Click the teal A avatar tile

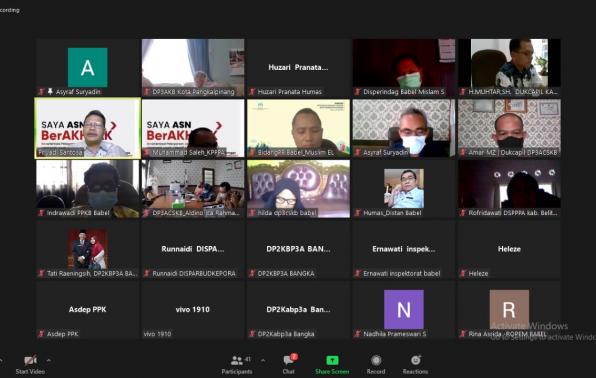[87, 68]
